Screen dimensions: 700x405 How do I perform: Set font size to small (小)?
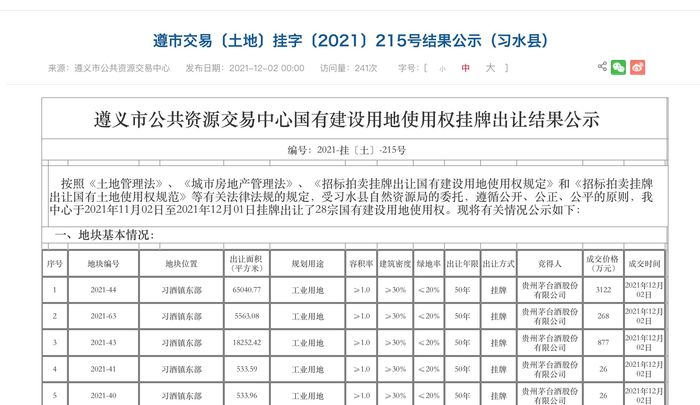click(x=442, y=68)
